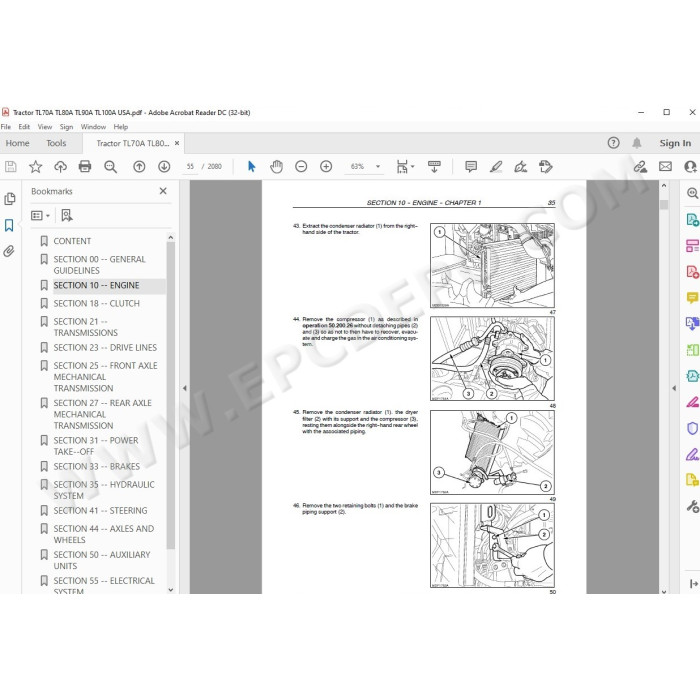
Task: Open the attachments paperclip panel
Action: pos(9,251)
